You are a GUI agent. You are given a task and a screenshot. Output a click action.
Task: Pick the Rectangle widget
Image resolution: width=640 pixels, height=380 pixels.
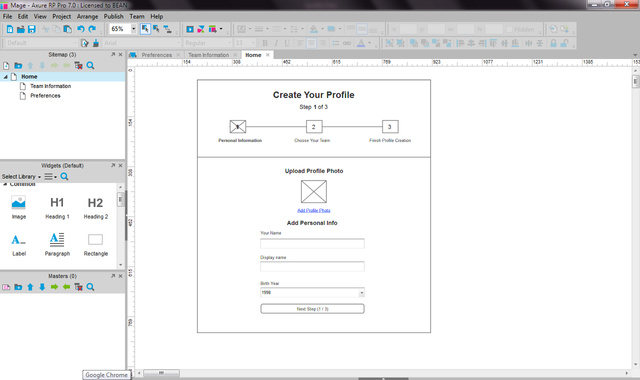pyautogui.click(x=96, y=244)
